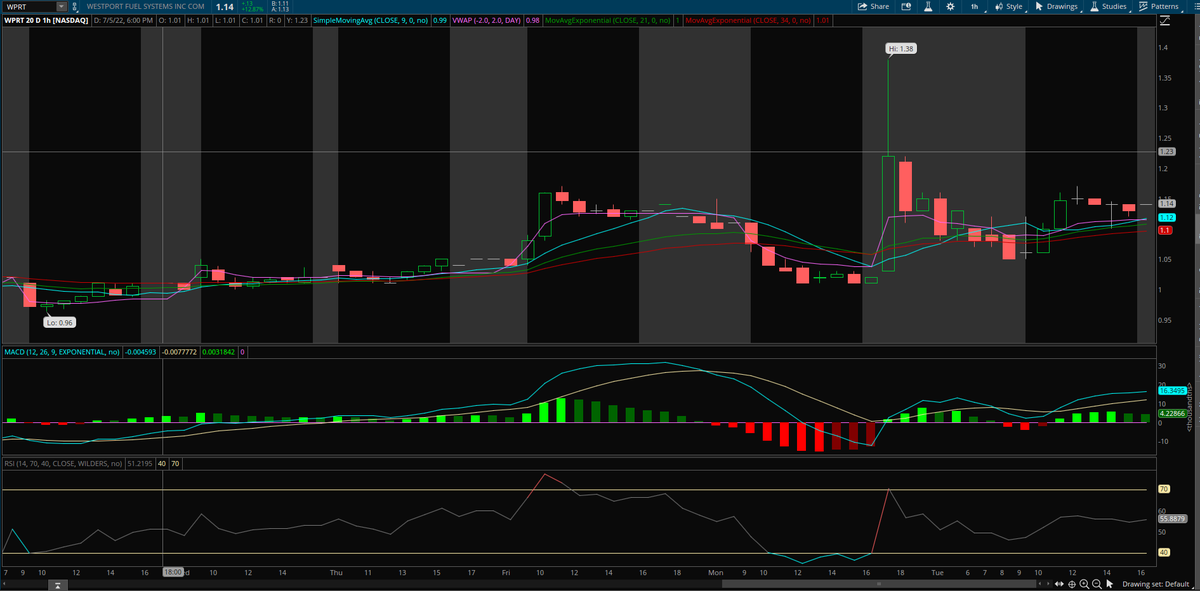Click the Hi: 1.38 price bubble
The image size is (1200, 591).
(x=899, y=47)
